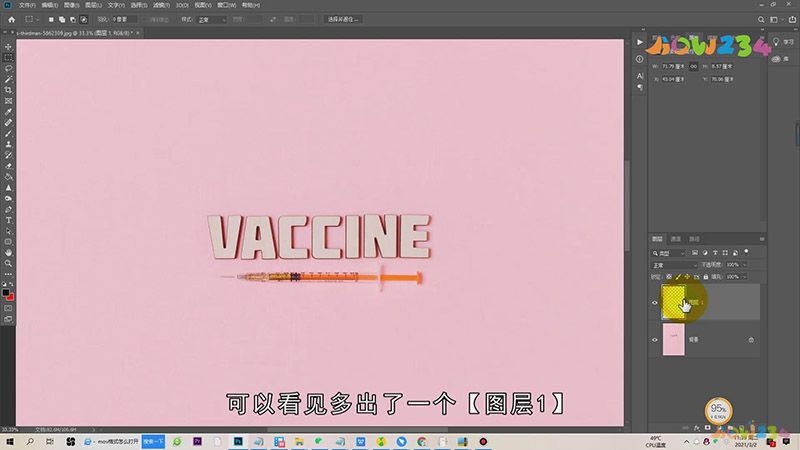Viewport: 800px width, 450px height.
Task: Close the document tab
Action: click(138, 33)
